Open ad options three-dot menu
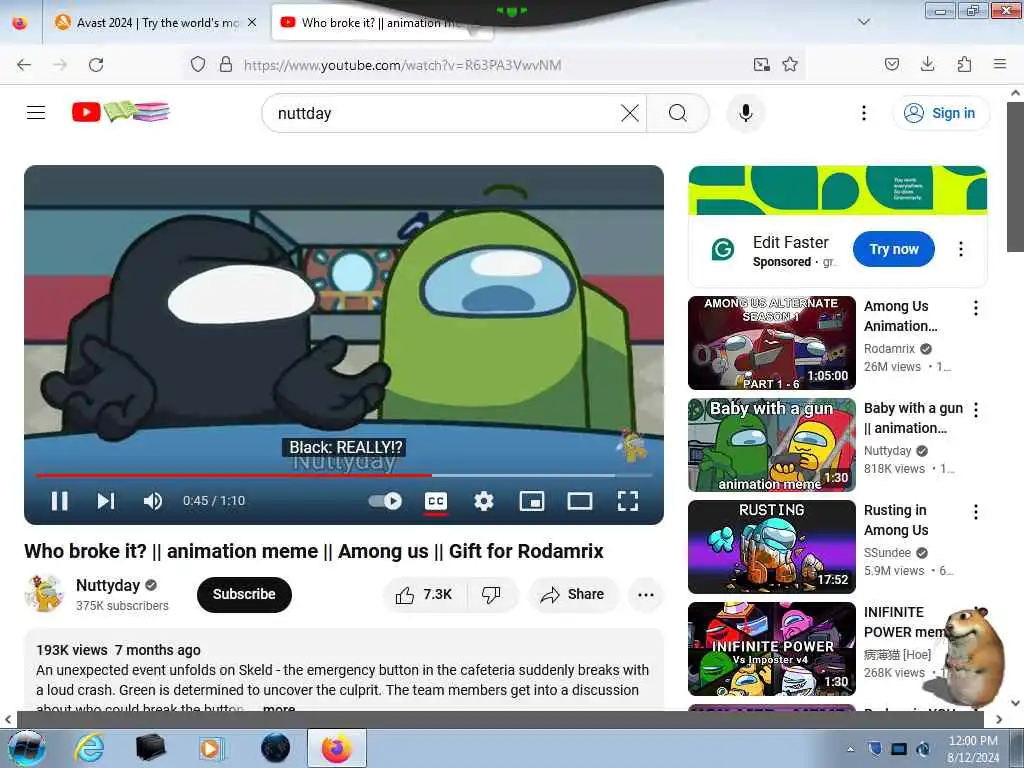Viewport: 1024px width, 768px height. tap(960, 249)
